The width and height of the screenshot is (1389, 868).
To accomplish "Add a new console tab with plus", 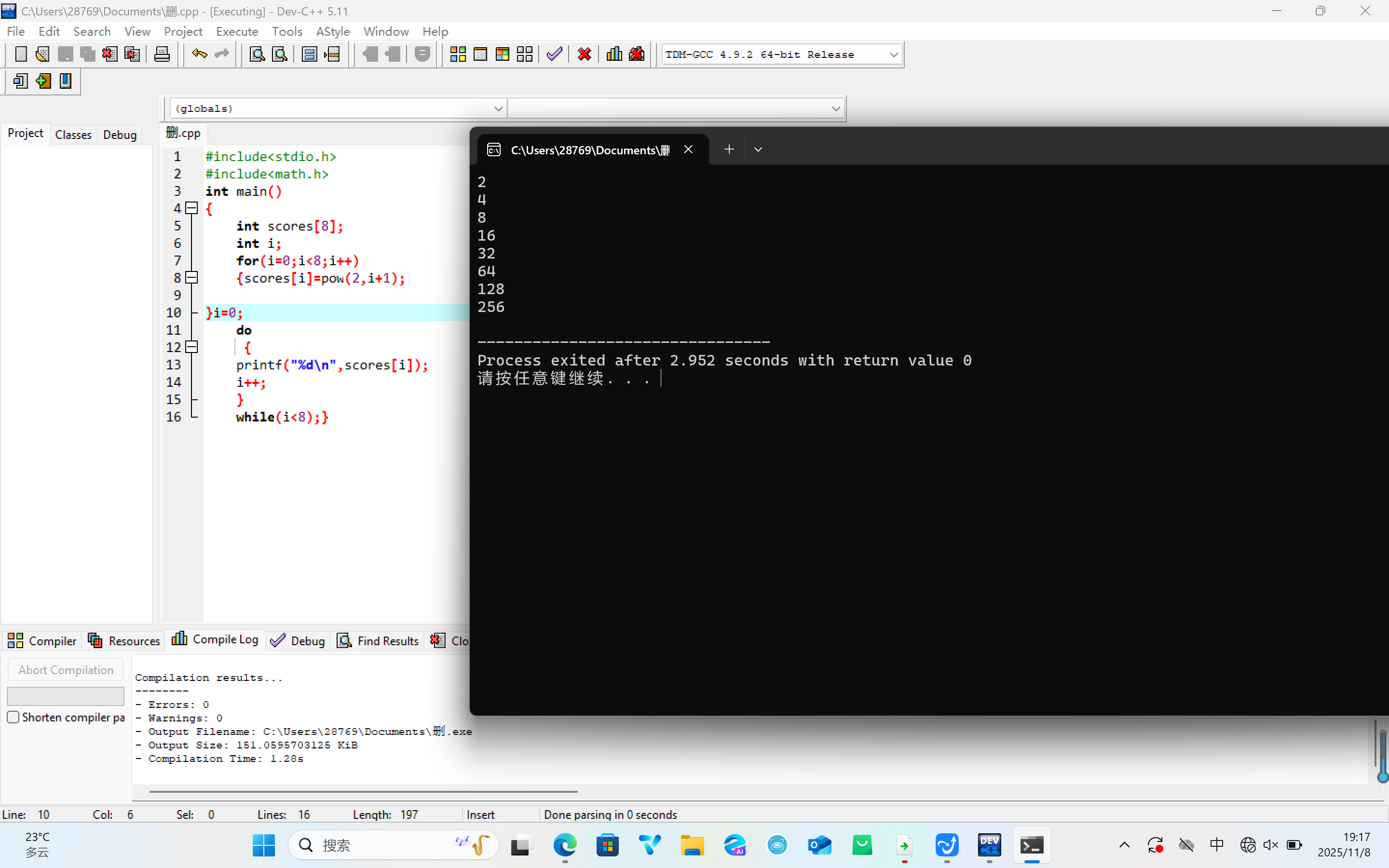I will pyautogui.click(x=729, y=150).
